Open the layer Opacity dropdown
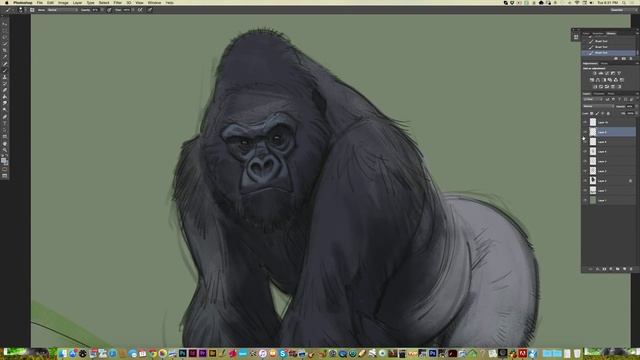This screenshot has height=360, width=640. tap(637, 106)
